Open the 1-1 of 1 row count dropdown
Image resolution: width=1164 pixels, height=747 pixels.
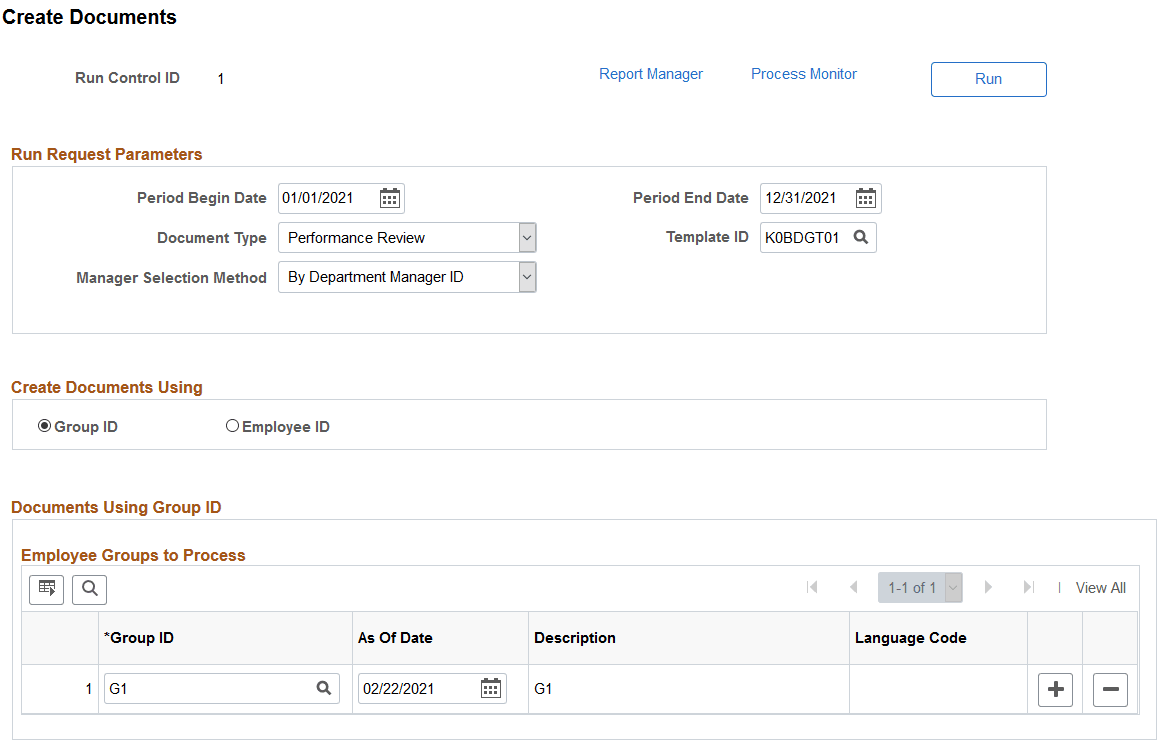(952, 587)
